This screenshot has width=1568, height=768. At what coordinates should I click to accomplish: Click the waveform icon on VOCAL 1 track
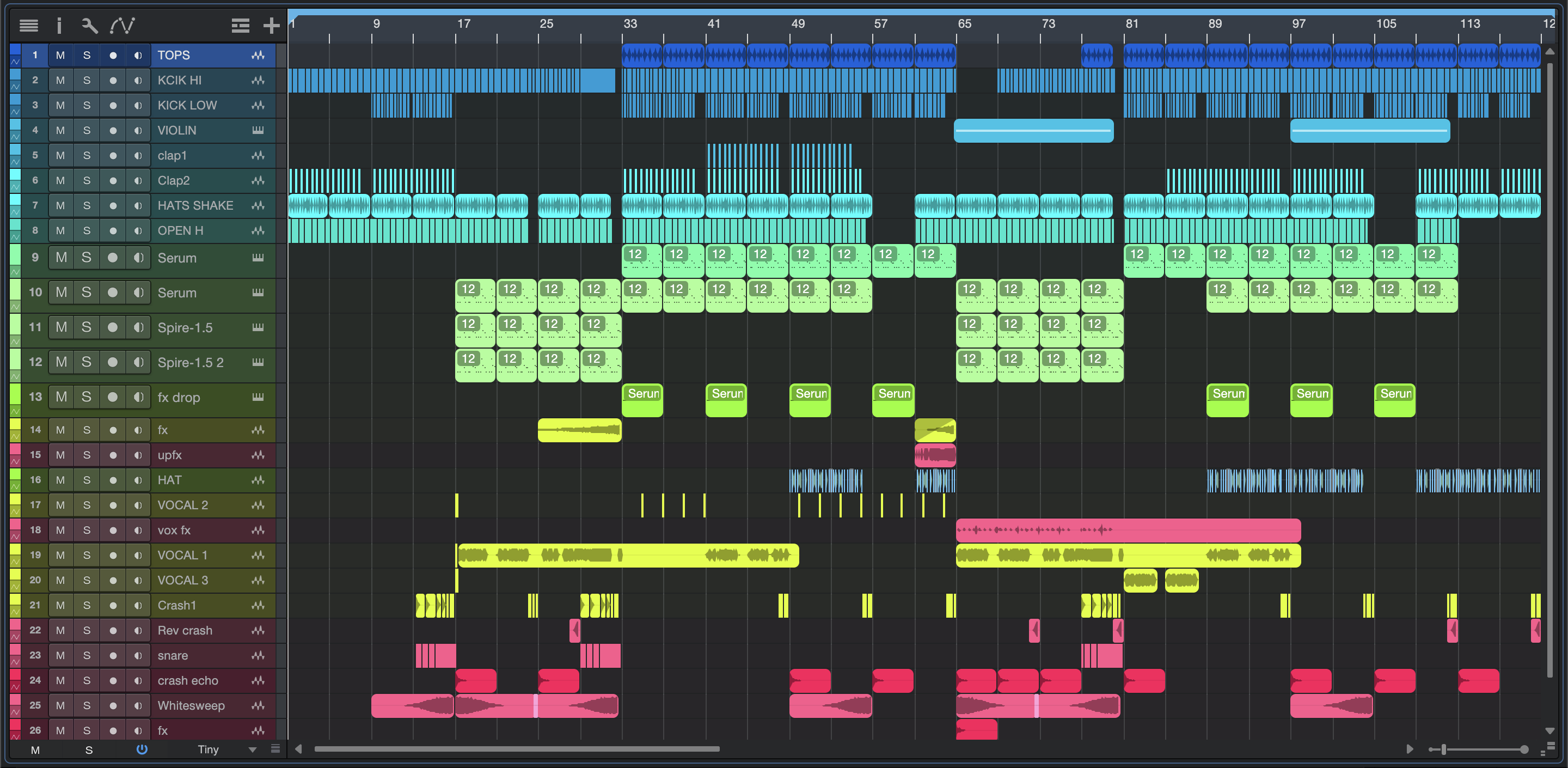pyautogui.click(x=258, y=555)
